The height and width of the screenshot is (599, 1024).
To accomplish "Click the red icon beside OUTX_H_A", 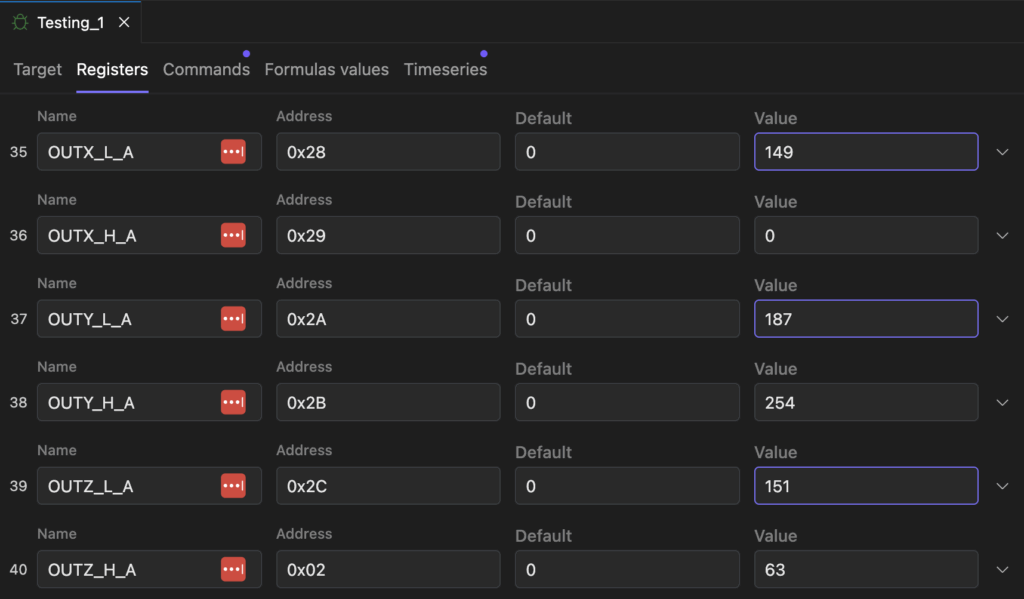I will click(x=233, y=236).
